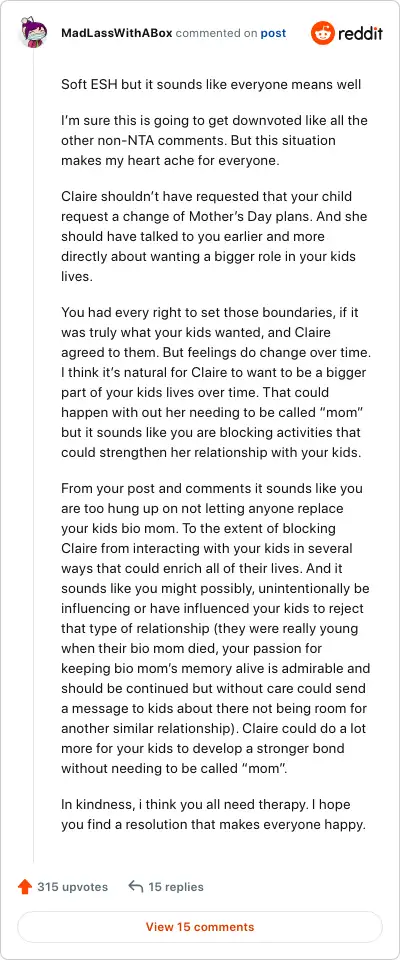Click the paragraph starting "You had every right"
Viewport: 400px width, 960px height.
[220, 382]
